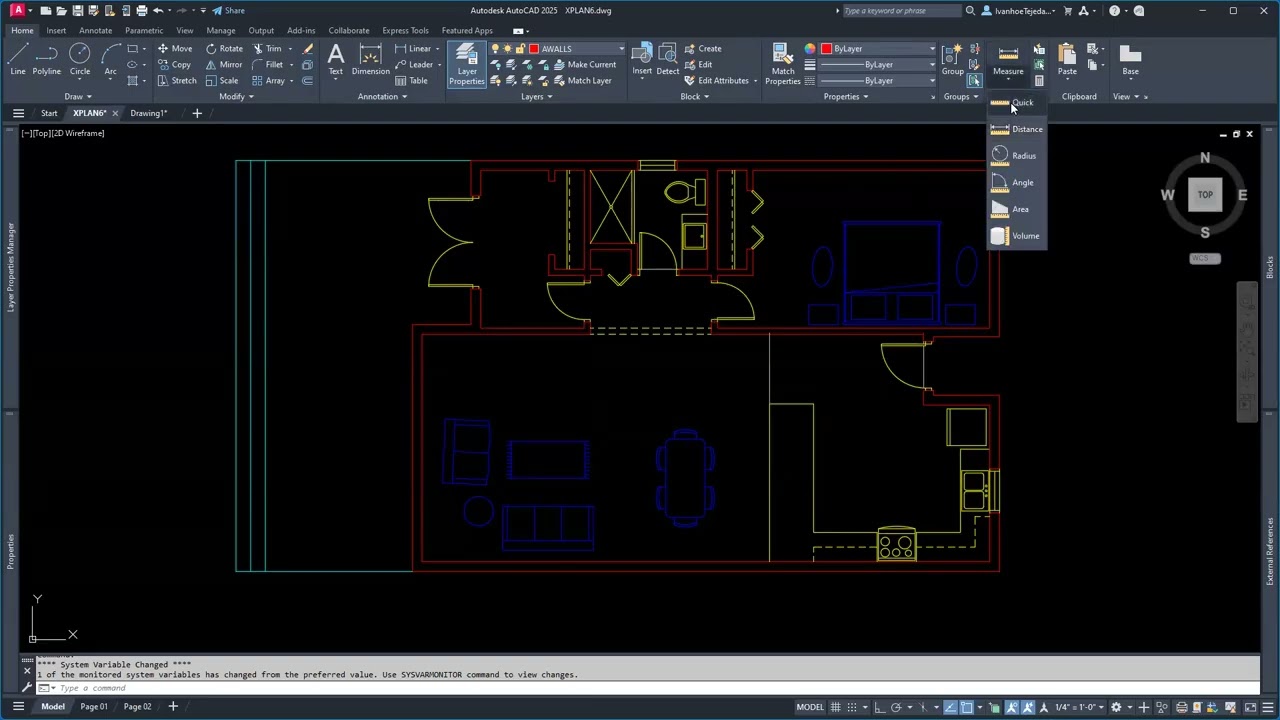Click the Copy command
This screenshot has width=1280, height=720.
point(173,65)
